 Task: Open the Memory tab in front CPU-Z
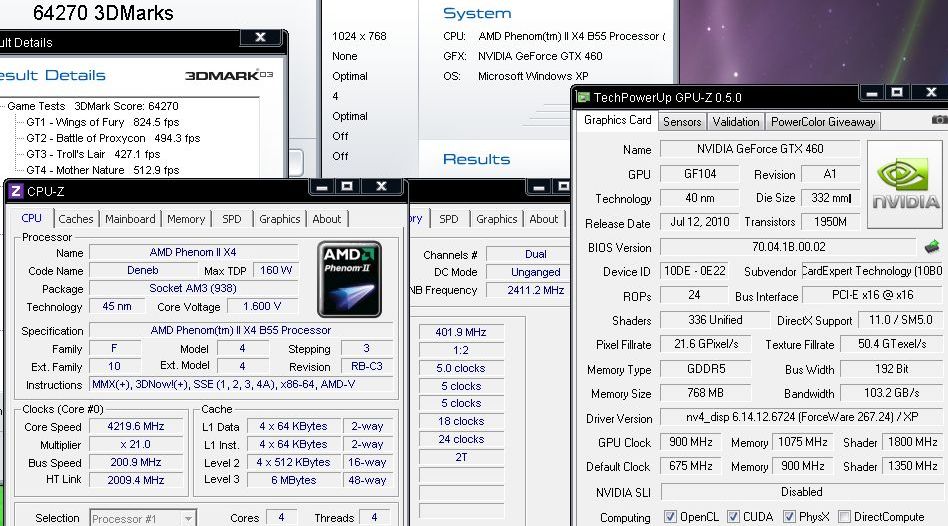[186, 219]
